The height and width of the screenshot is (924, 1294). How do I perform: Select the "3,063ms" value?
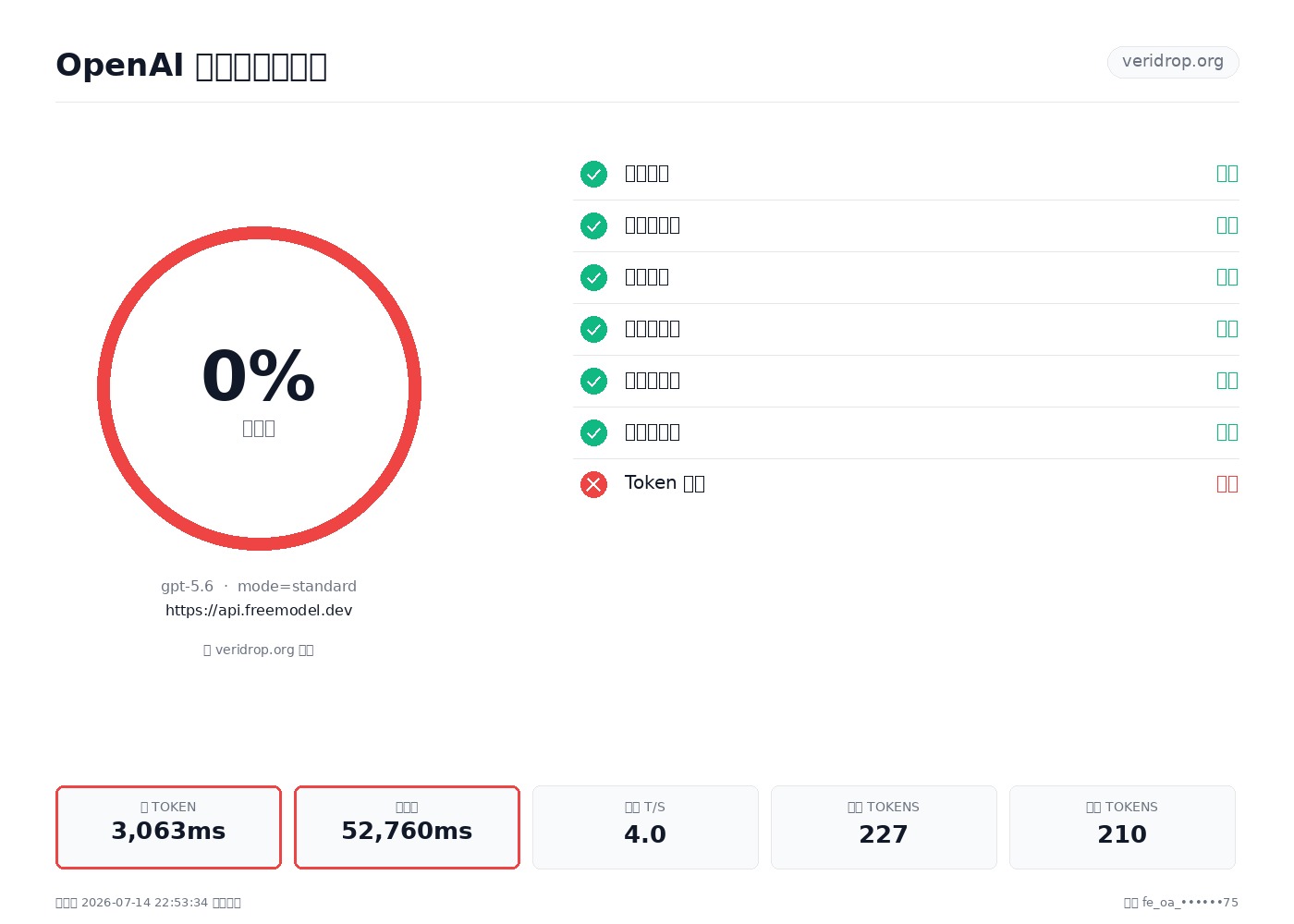pyautogui.click(x=168, y=831)
